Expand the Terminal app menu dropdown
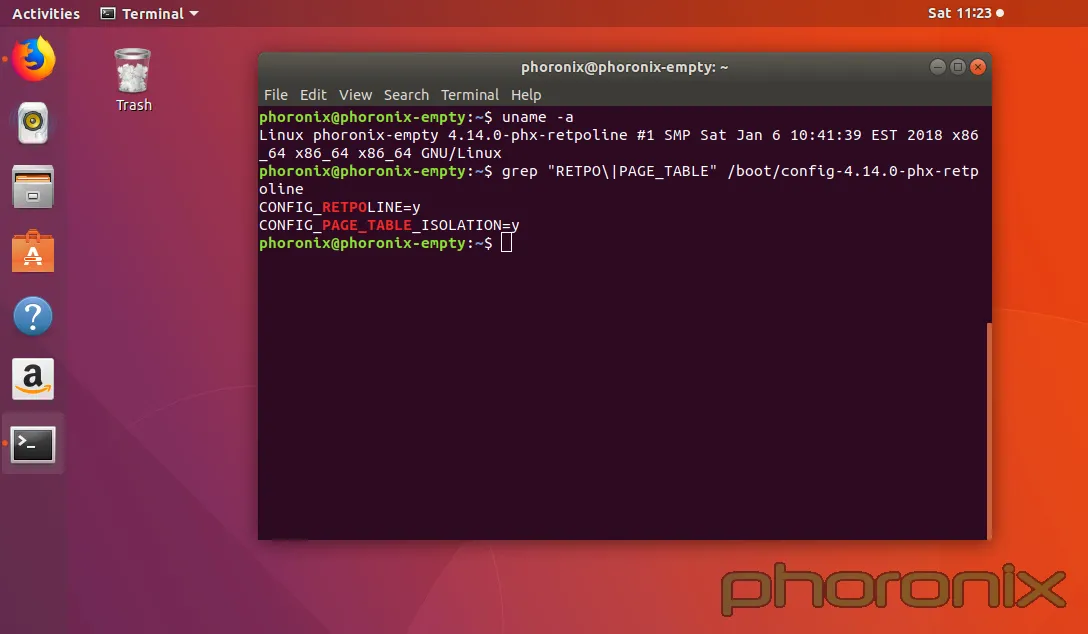 [149, 13]
